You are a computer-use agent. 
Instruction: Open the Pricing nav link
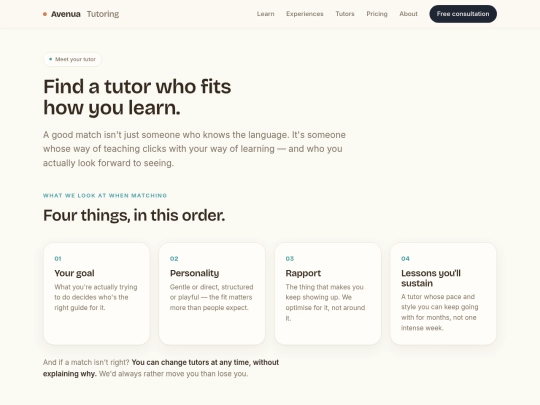(377, 14)
